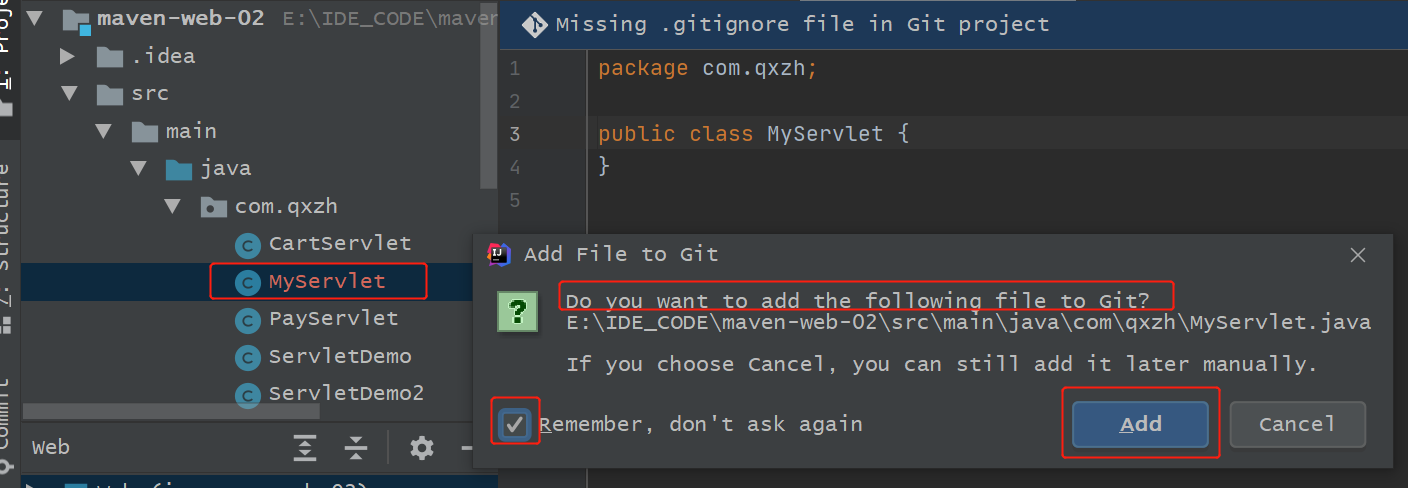Click the java source folder icon
The height and width of the screenshot is (488, 1408).
179,169
